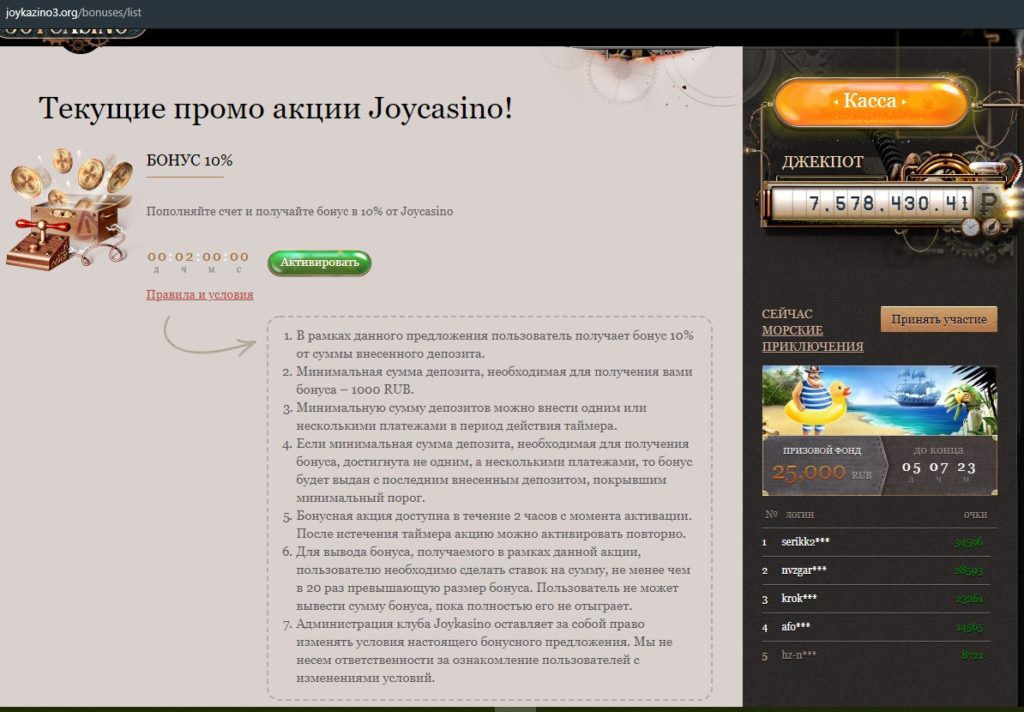Click the prize fund 25,000 RUB value
Viewport: 1024px width, 712px height.
point(822,472)
